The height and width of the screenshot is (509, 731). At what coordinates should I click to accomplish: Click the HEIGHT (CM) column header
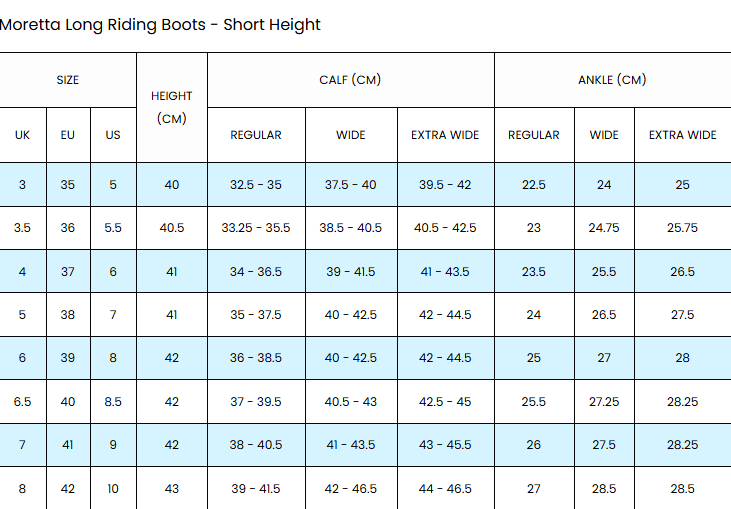click(172, 107)
